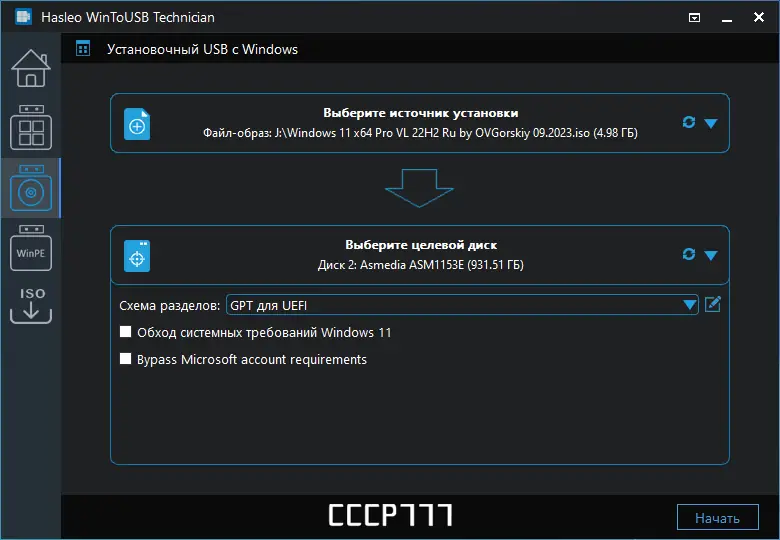This screenshot has width=780, height=540.
Task: Select the Windows installation USB sidebar icon
Action: coord(31,188)
